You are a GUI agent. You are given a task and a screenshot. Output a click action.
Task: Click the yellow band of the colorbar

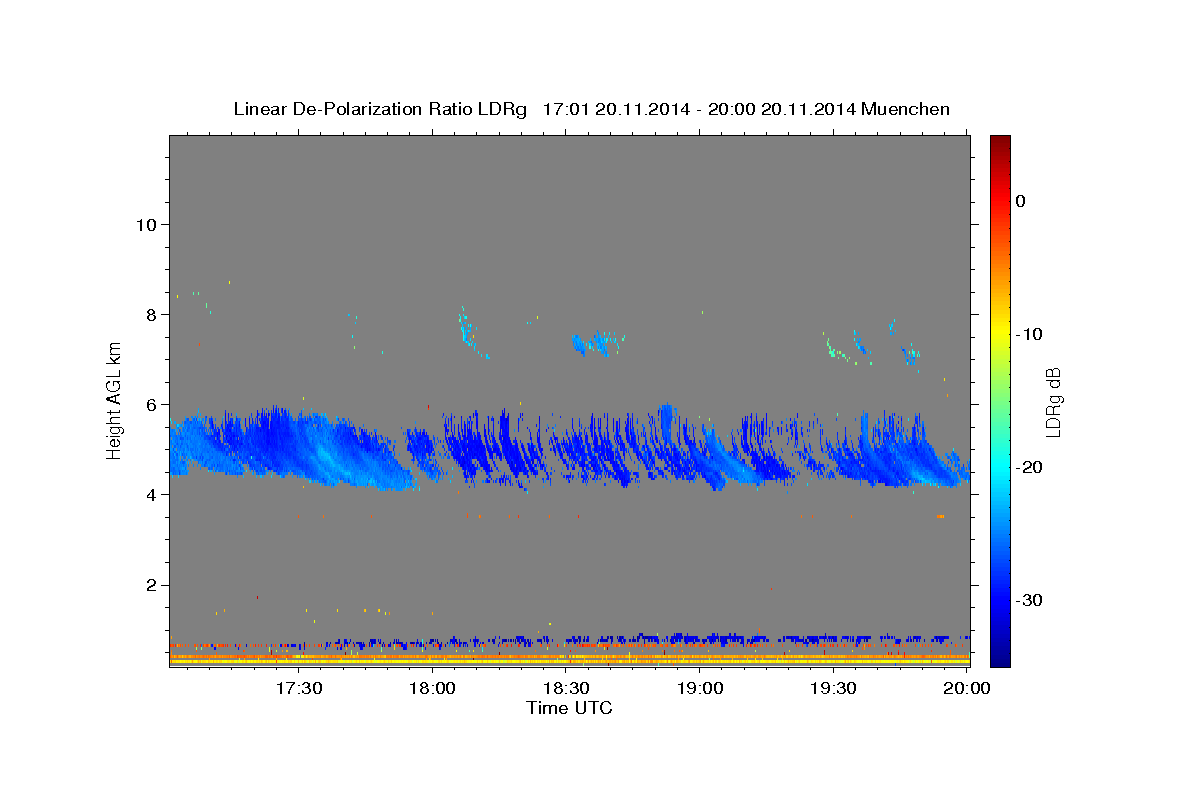pyautogui.click(x=1000, y=334)
